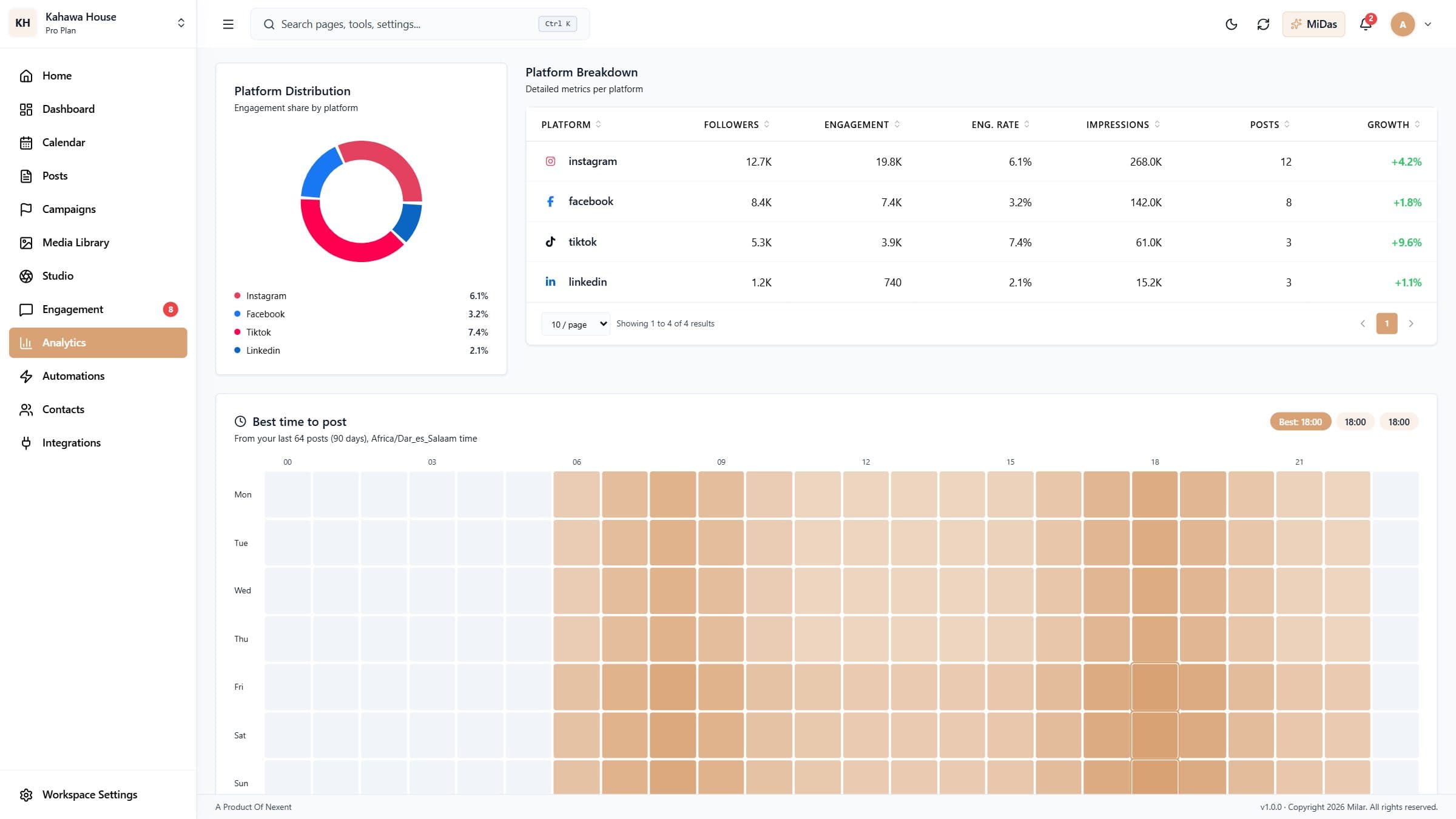
Task: Sort table by Eng. Rate column
Action: [x=1000, y=124]
